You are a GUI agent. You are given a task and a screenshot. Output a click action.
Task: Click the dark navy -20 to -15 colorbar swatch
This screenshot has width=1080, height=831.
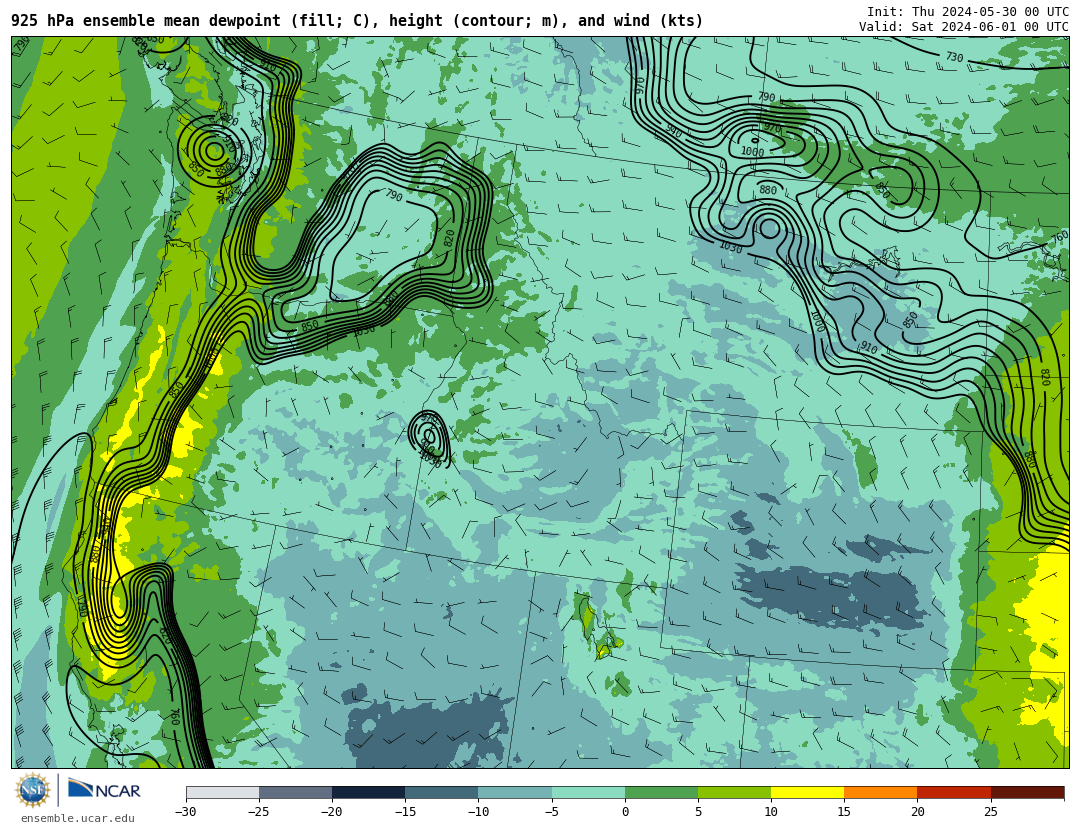pyautogui.click(x=368, y=792)
